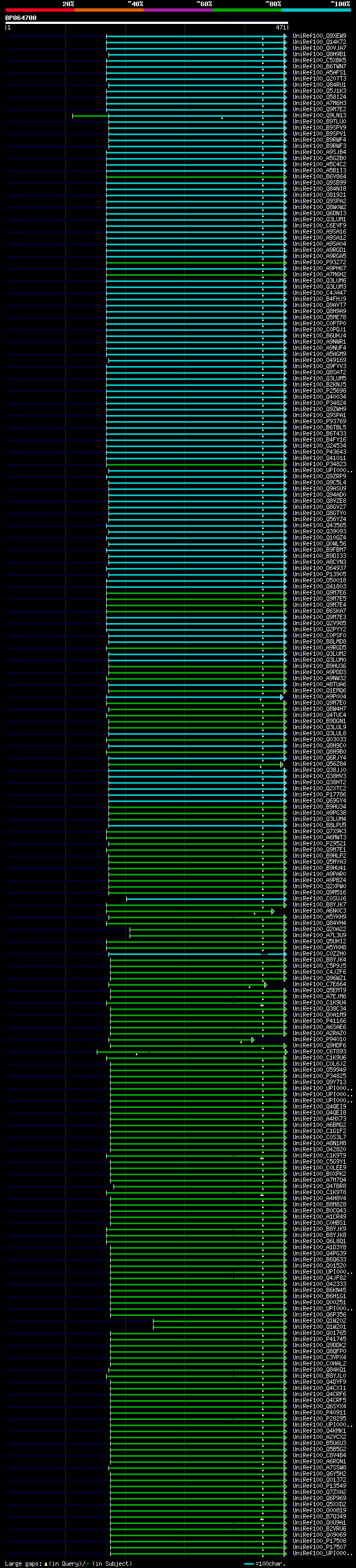The height and width of the screenshot is (1568, 356).
Task: Select the UniRef100_Q1EMQ6 label
Action: tap(319, 691)
